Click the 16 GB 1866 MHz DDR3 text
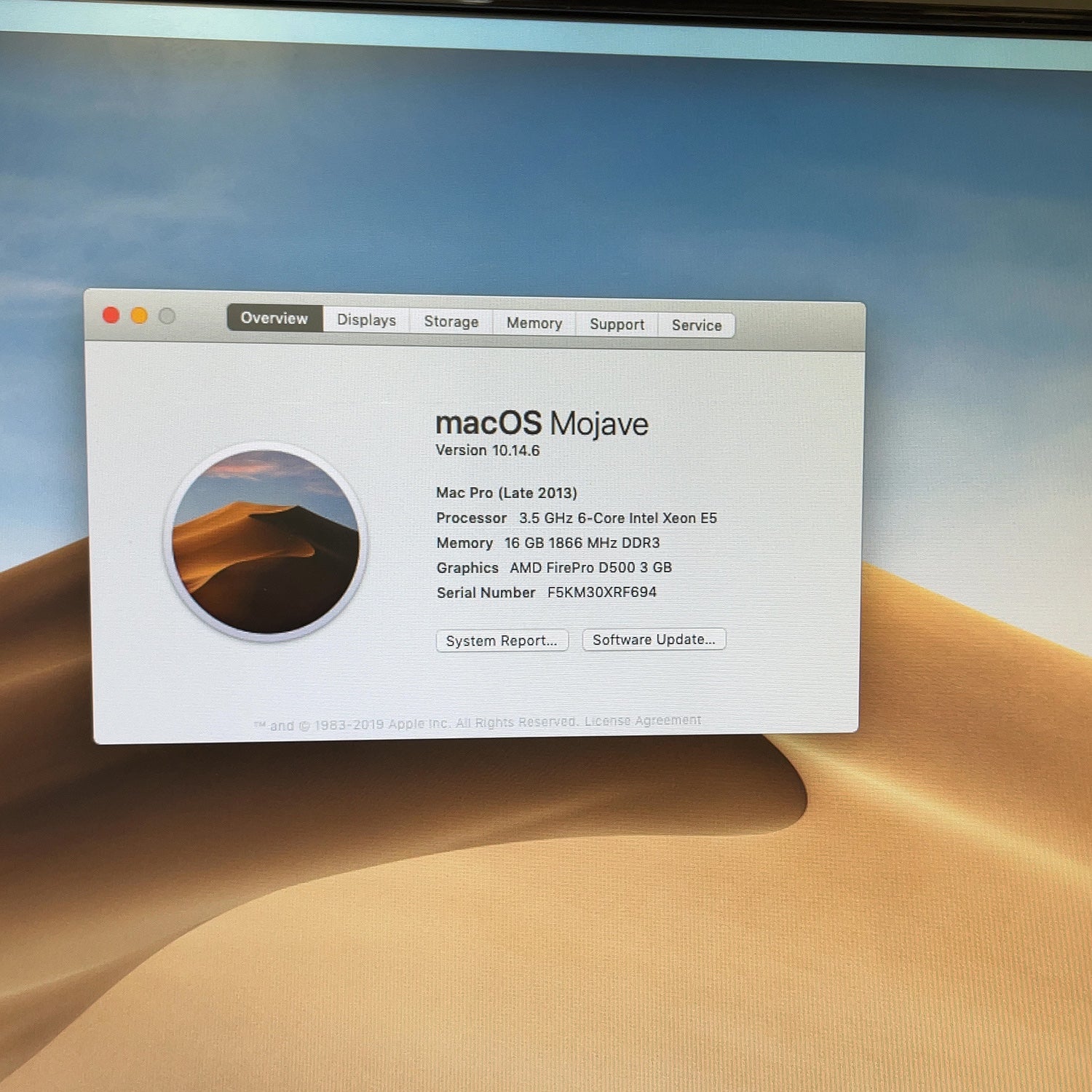 tap(582, 543)
